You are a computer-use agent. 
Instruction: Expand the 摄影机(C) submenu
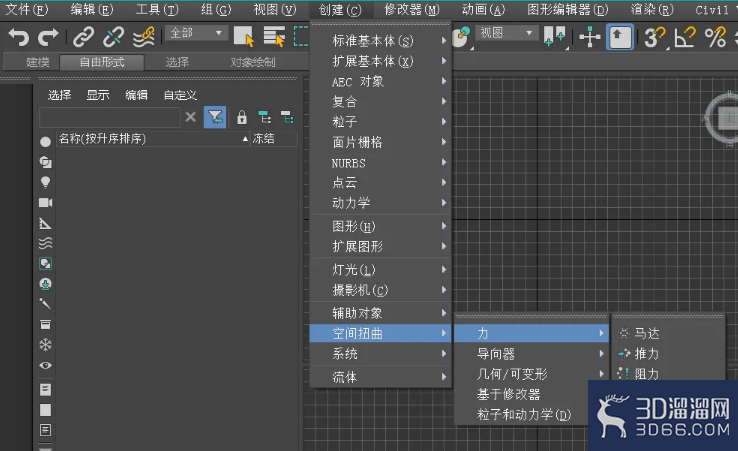tap(381, 290)
